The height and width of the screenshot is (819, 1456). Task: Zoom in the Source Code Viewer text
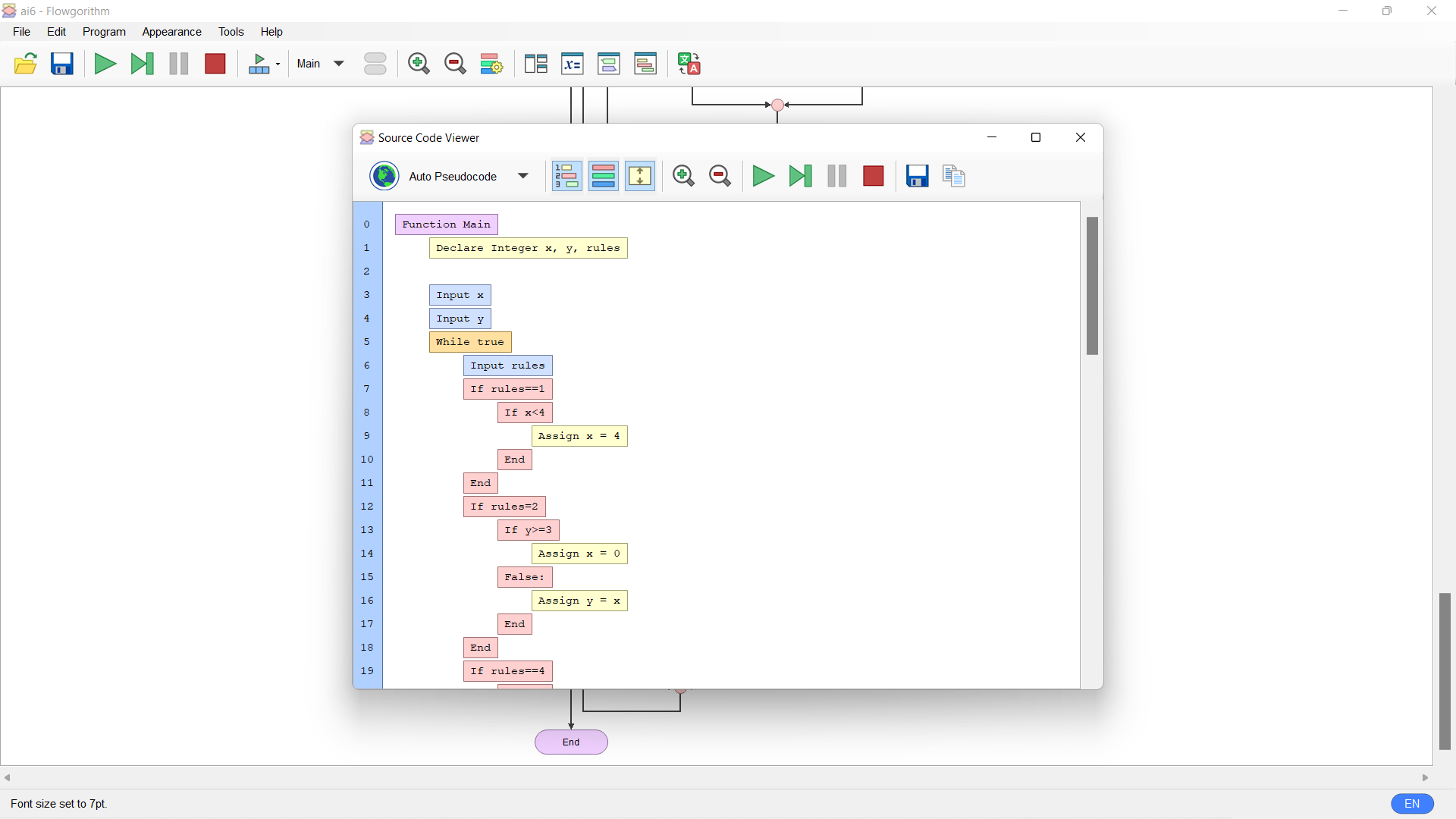683,176
